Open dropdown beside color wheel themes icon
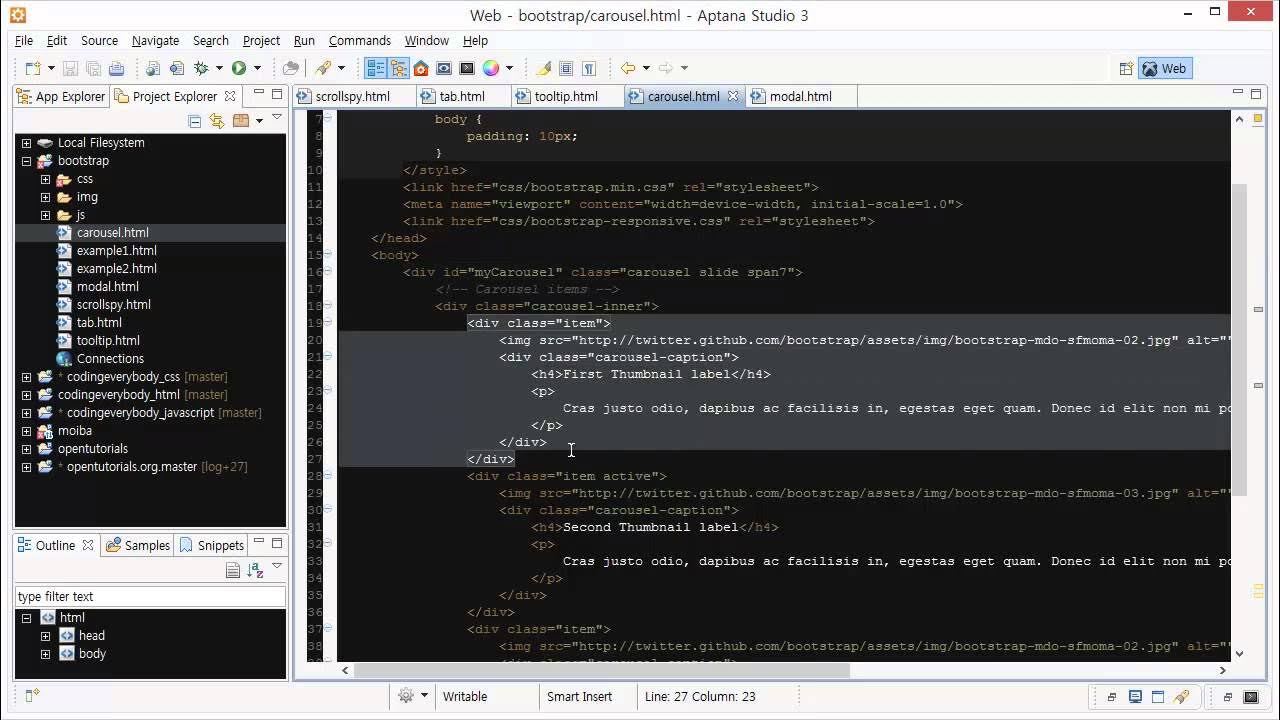This screenshot has height=720, width=1280. point(509,68)
